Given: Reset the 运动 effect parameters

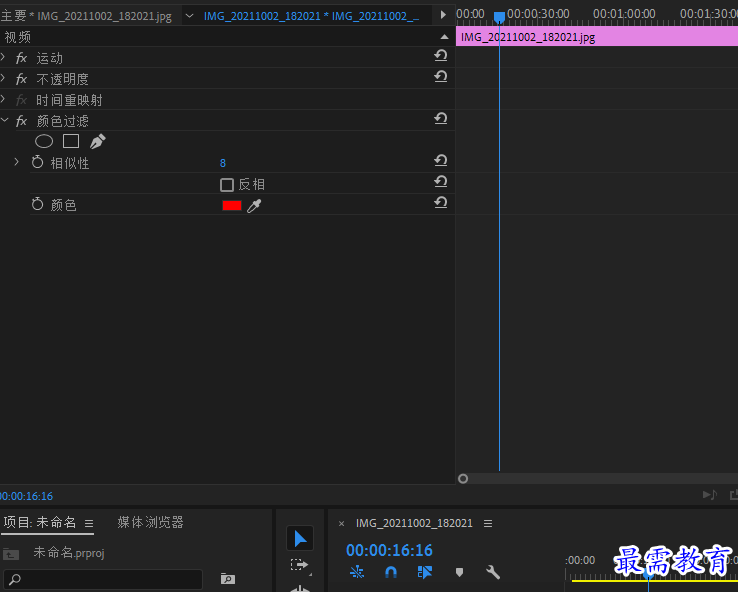Looking at the screenshot, I should tap(441, 56).
